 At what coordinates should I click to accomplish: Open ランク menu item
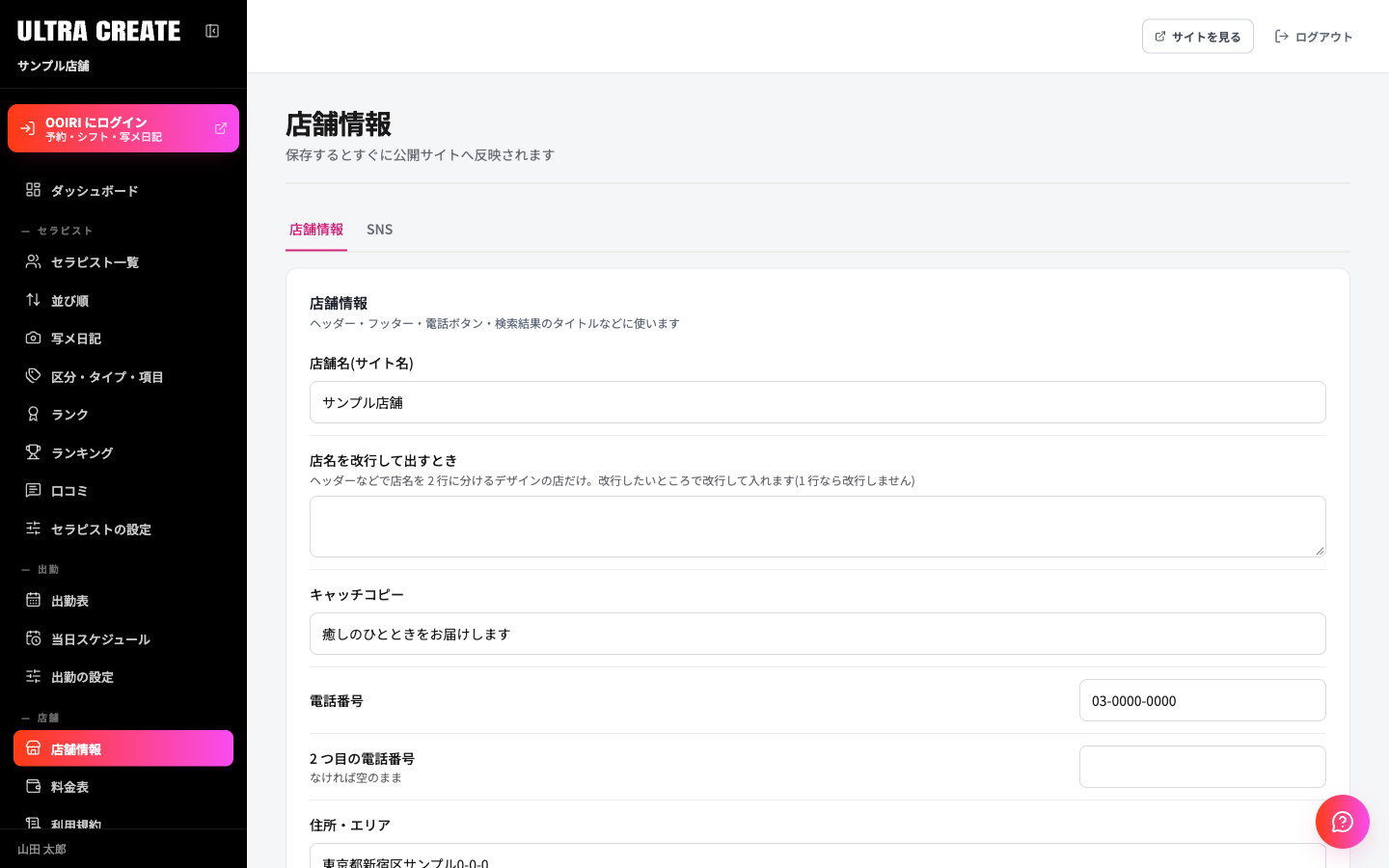123,414
